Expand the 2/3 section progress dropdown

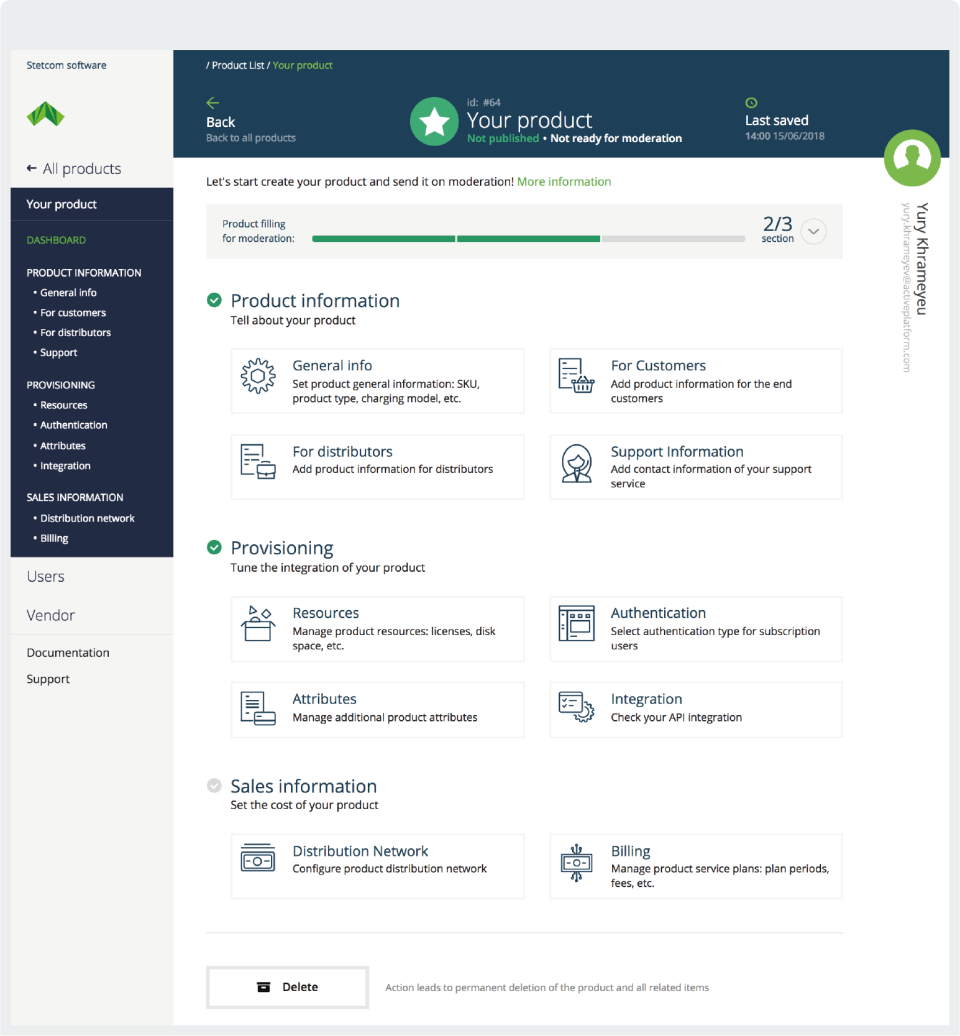pyautogui.click(x=813, y=231)
